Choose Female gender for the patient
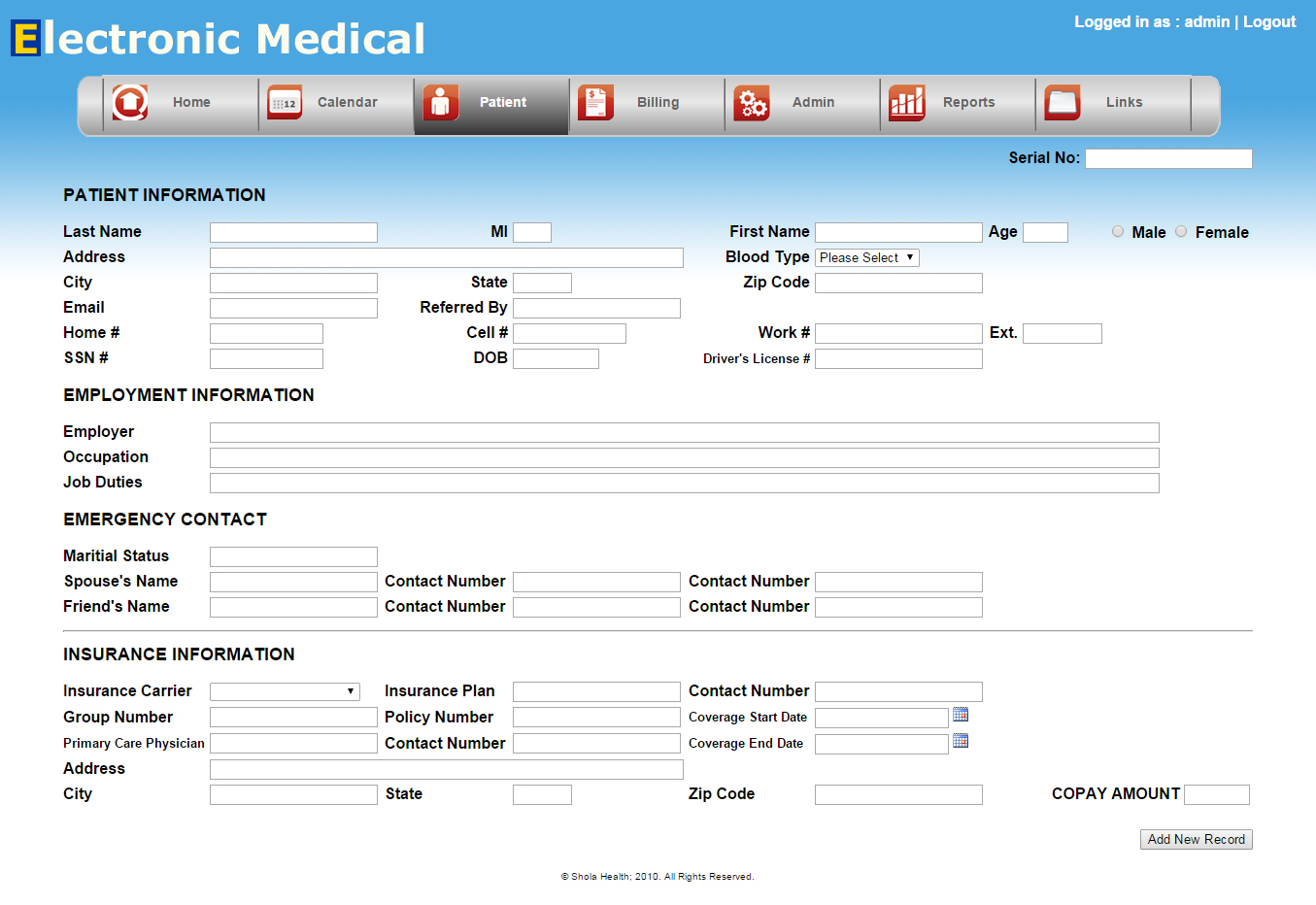Image resolution: width=1316 pixels, height=905 pixels. [1181, 231]
